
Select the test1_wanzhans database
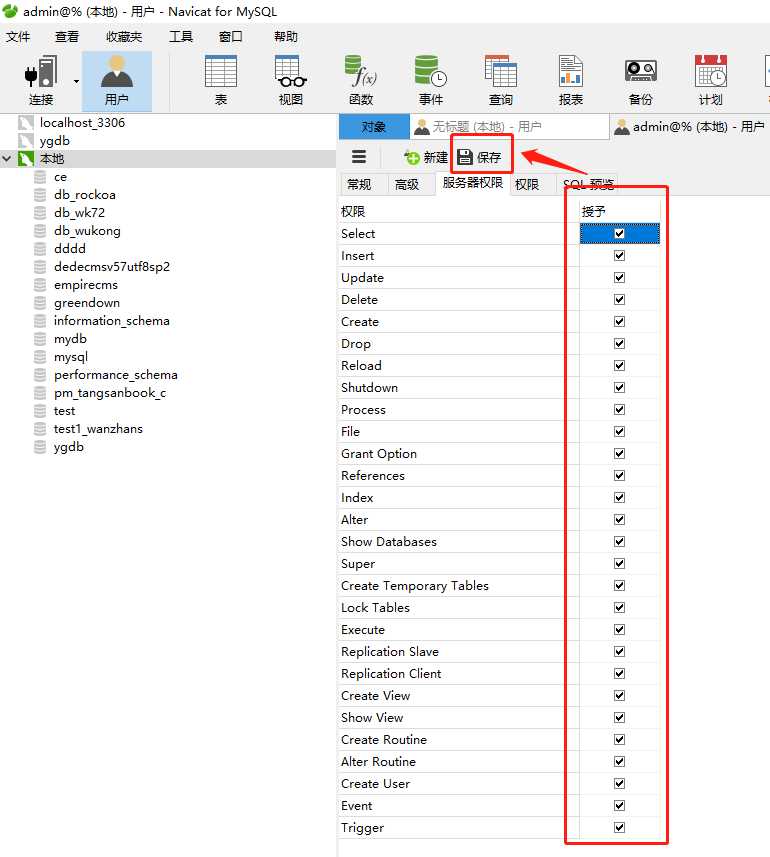point(98,429)
